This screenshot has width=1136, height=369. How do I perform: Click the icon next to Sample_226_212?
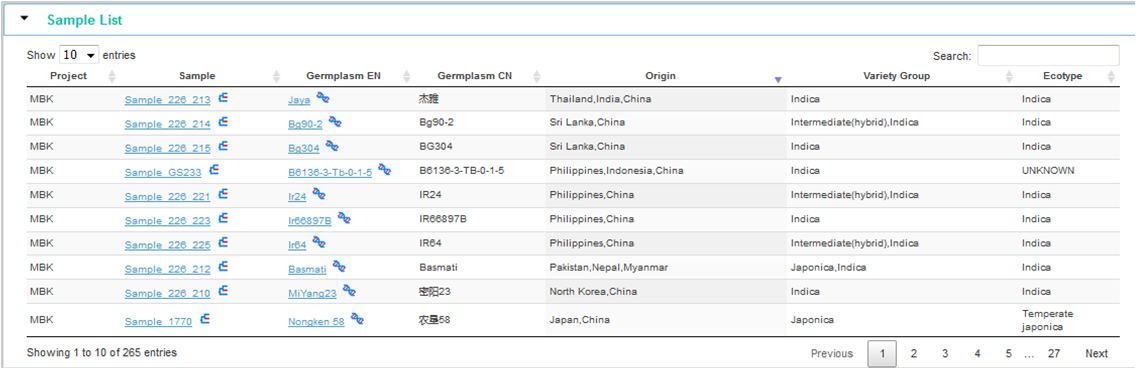(x=224, y=267)
